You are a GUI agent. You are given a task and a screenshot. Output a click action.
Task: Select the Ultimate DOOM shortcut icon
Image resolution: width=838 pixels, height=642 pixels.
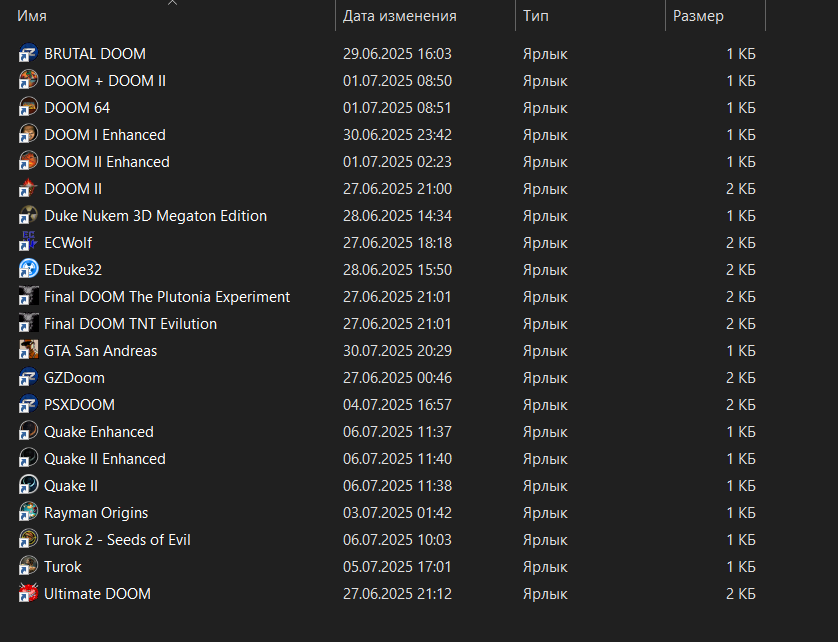pos(28,593)
